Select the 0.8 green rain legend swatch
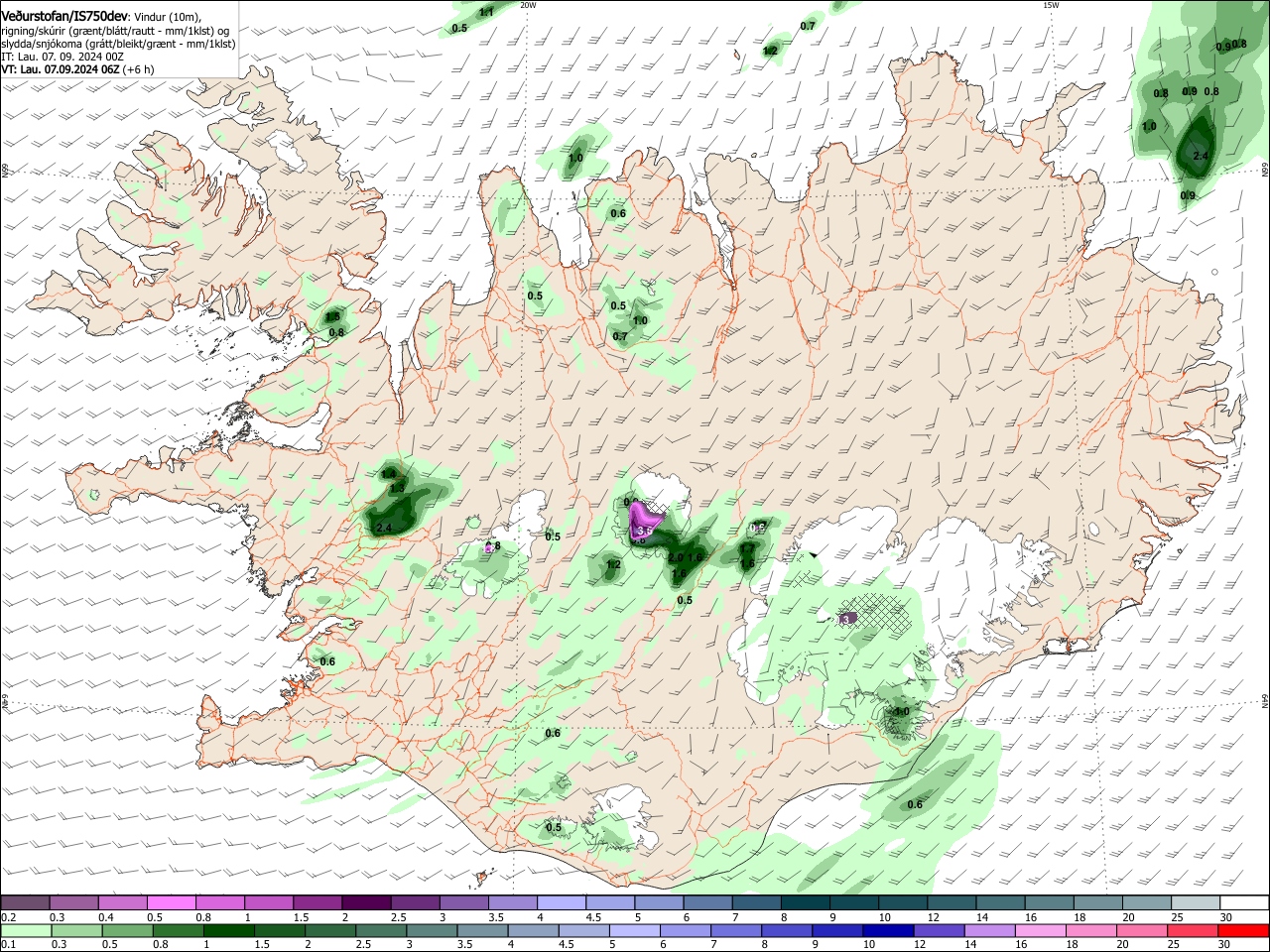This screenshot has height=952, width=1270. click(x=177, y=931)
